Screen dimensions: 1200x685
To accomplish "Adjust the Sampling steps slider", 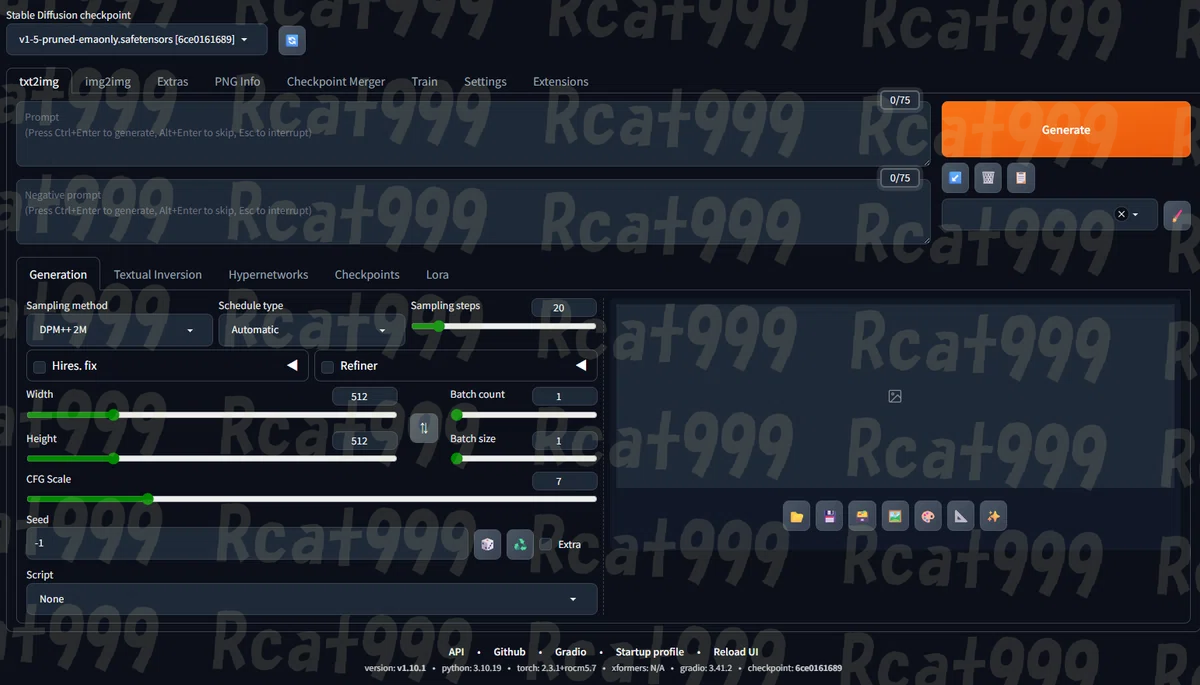I will click(x=503, y=326).
